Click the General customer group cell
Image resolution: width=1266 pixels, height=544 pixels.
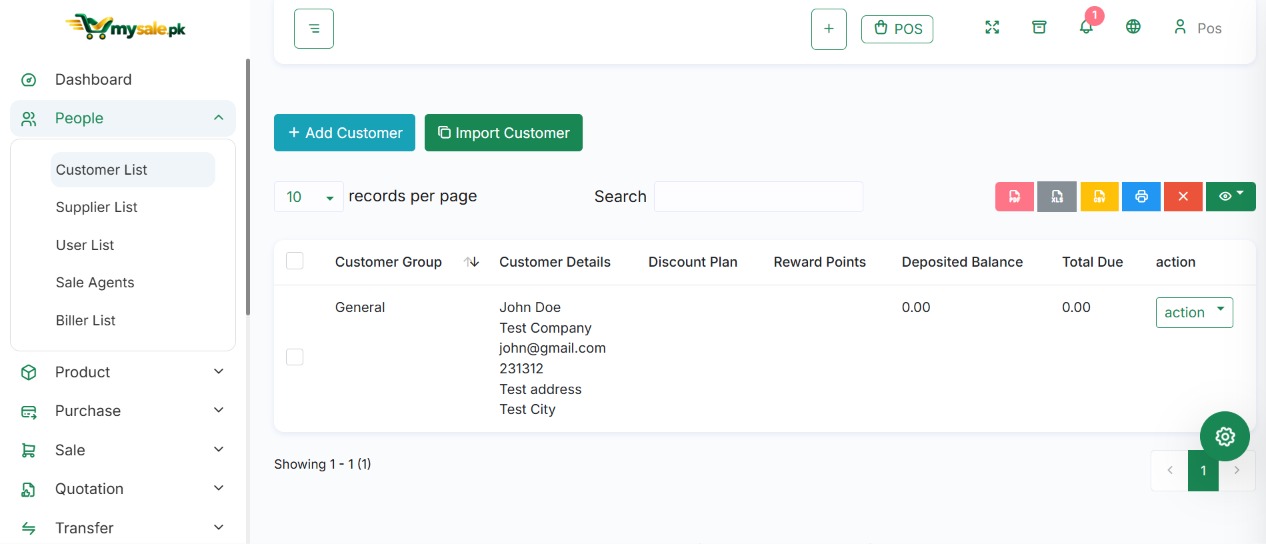360,307
